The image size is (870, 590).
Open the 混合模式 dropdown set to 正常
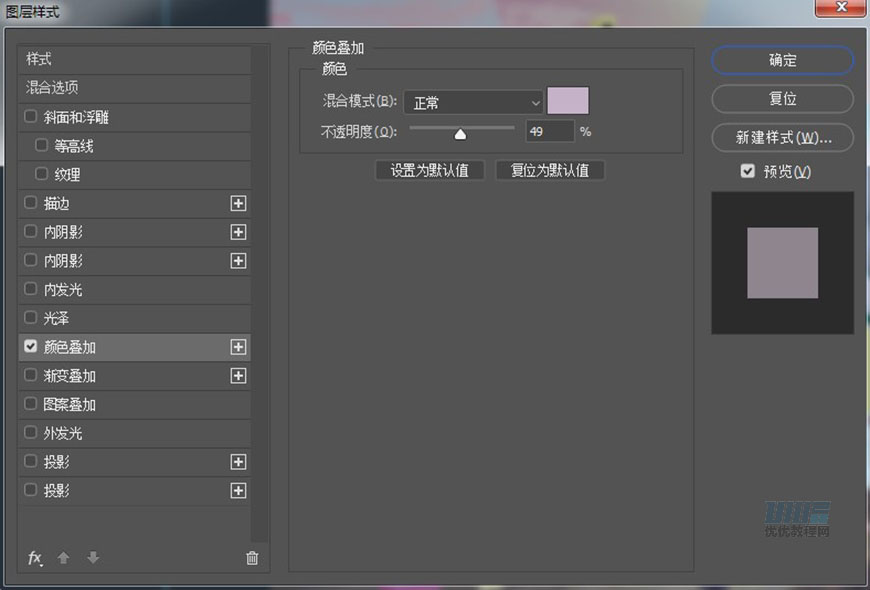click(x=473, y=102)
